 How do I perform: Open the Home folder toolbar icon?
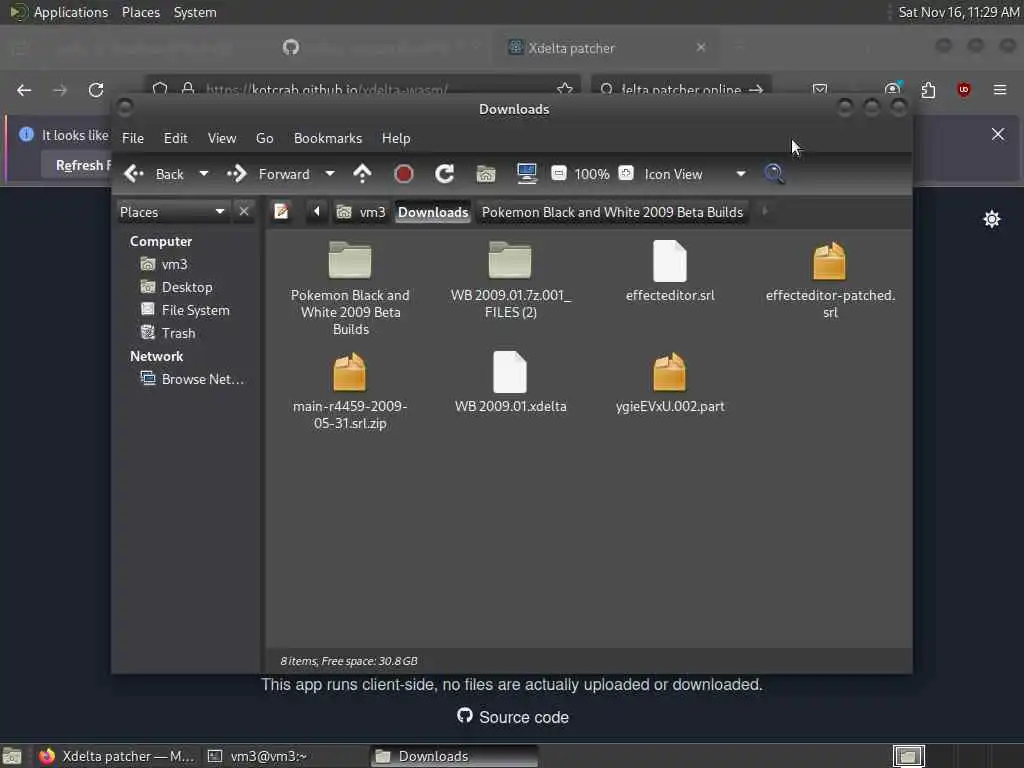pos(486,174)
